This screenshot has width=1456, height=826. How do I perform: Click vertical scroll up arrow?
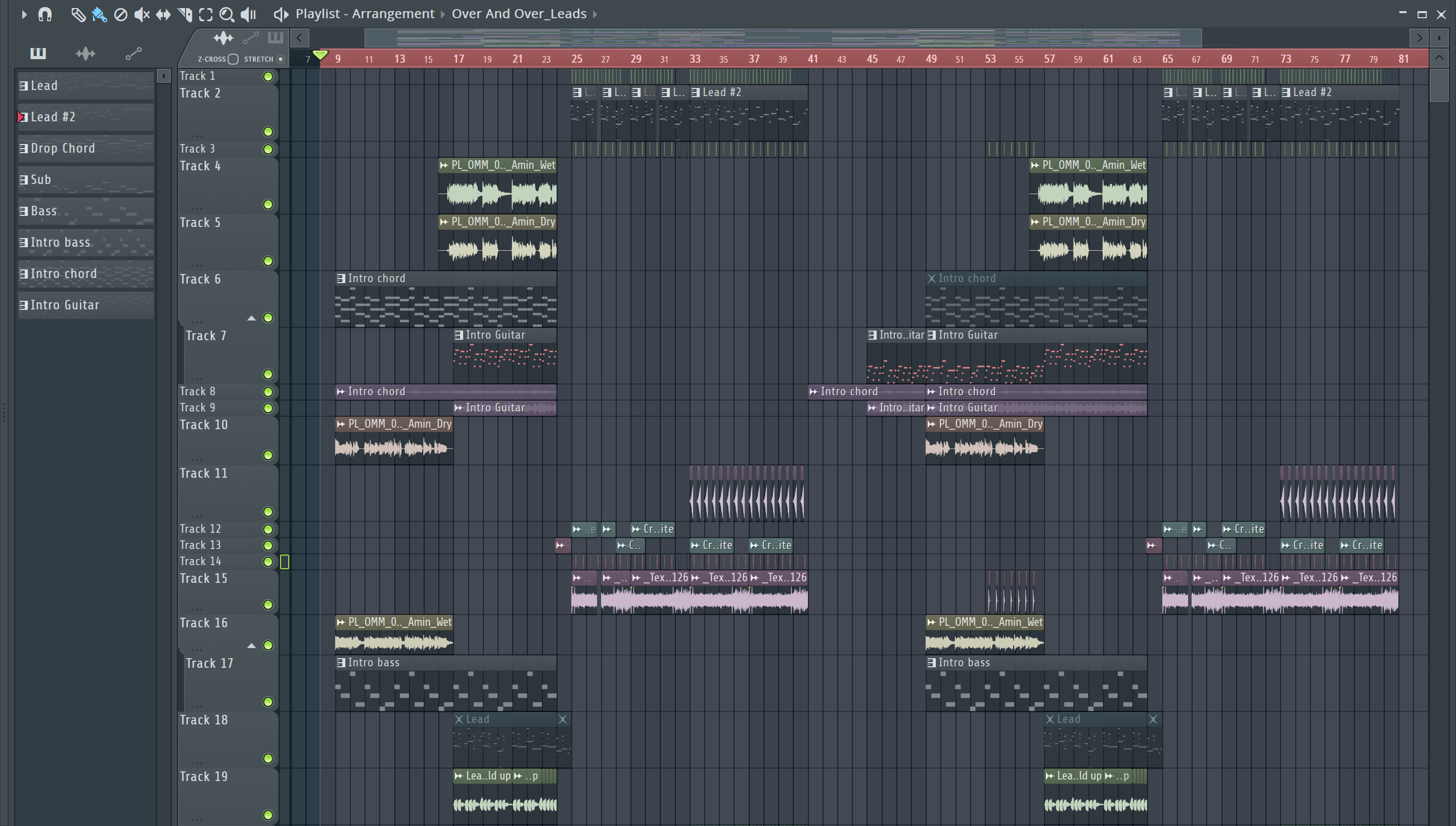[x=1439, y=58]
